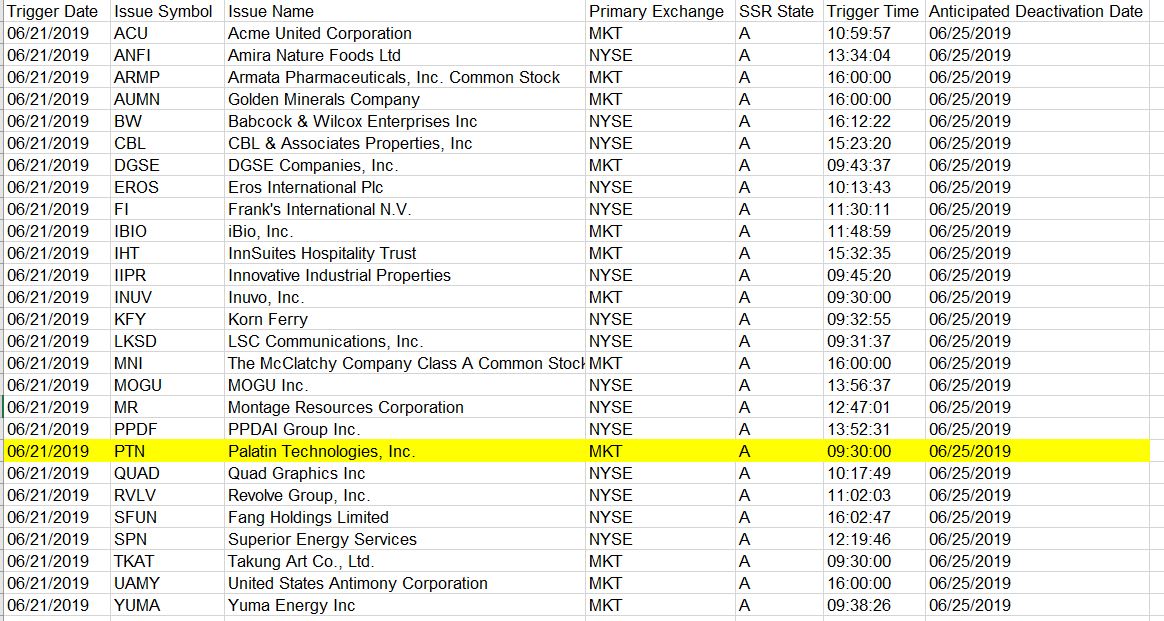The width and height of the screenshot is (1164, 621).
Task: Select the Issue Symbol header cell
Action: [x=163, y=11]
